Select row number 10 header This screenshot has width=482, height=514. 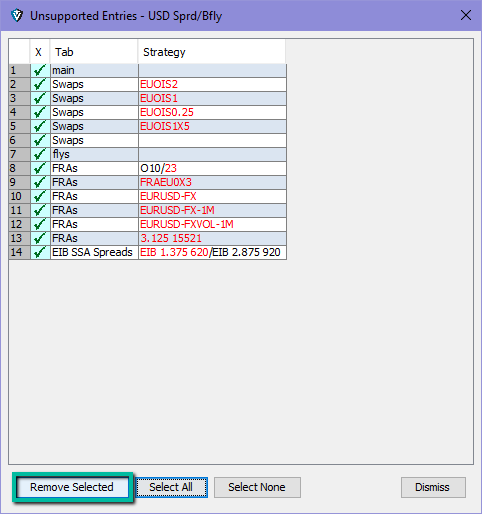coord(19,196)
